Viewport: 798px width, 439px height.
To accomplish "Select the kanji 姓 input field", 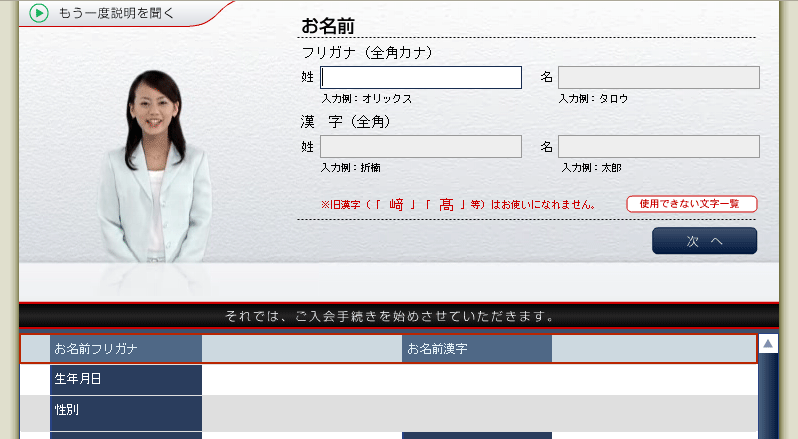I will [x=421, y=147].
